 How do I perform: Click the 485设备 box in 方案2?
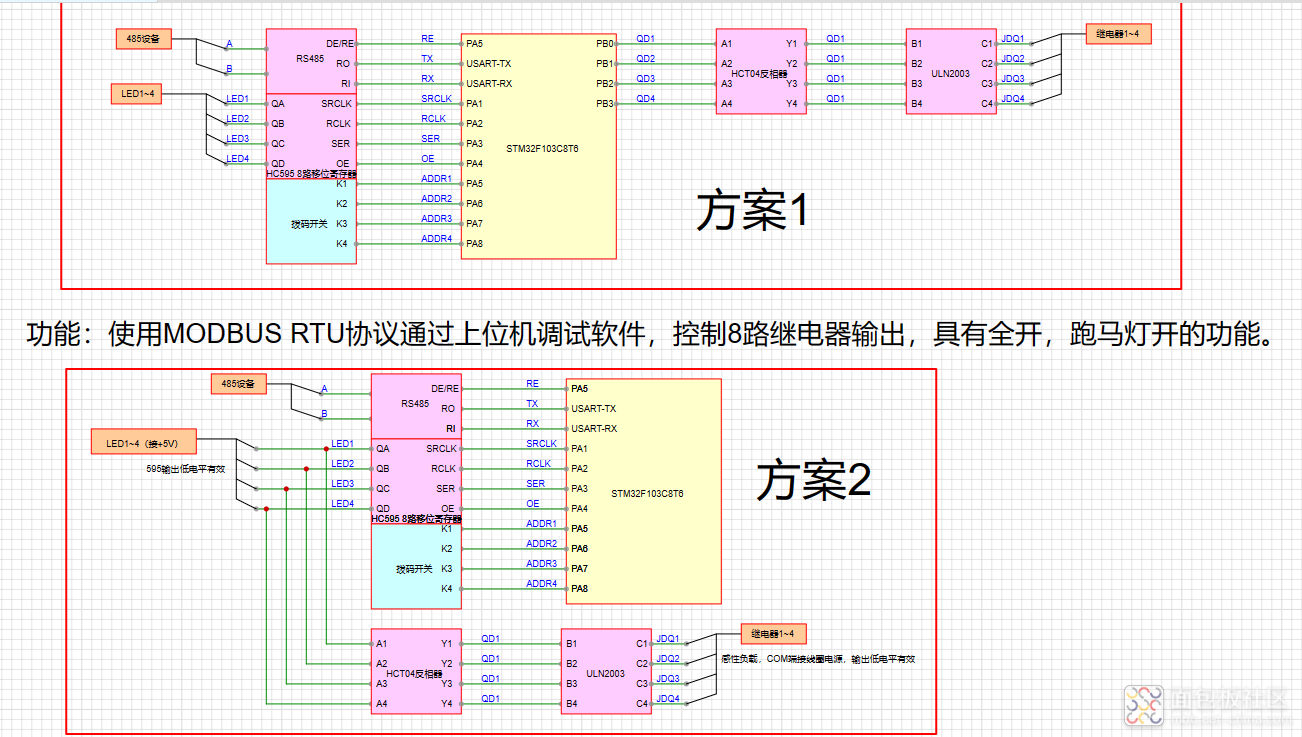(x=239, y=383)
